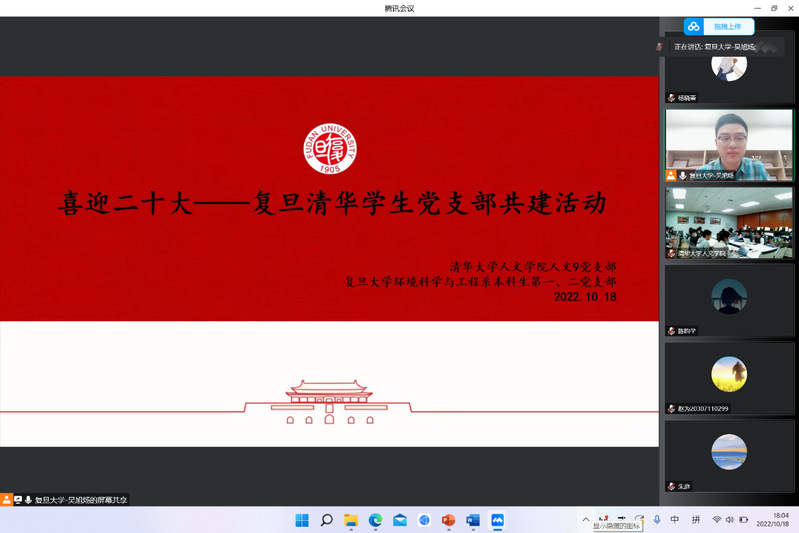799x533 pixels.
Task: Open the clock showing 18:04
Action: [x=772, y=520]
